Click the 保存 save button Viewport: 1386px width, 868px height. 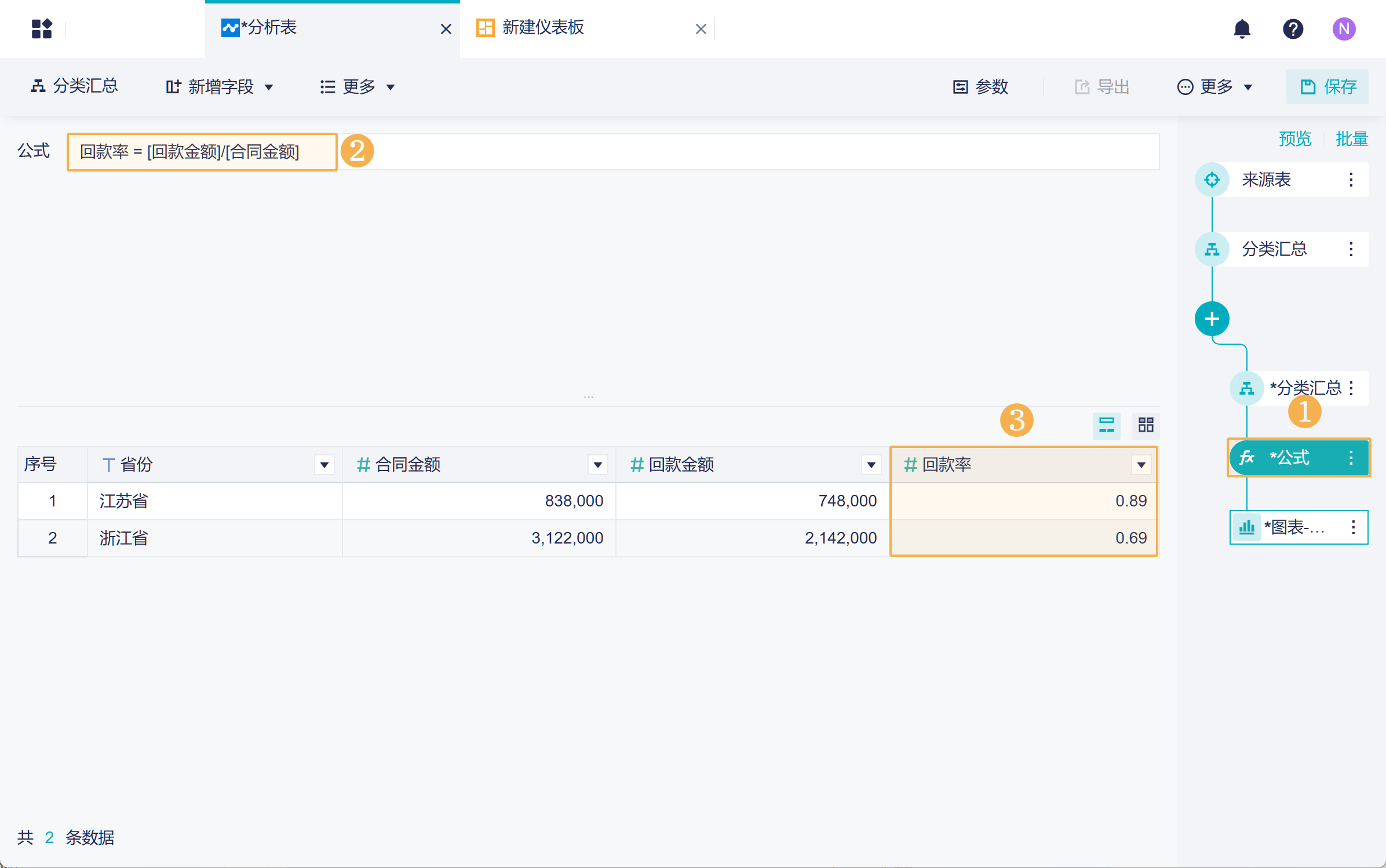[1327, 87]
